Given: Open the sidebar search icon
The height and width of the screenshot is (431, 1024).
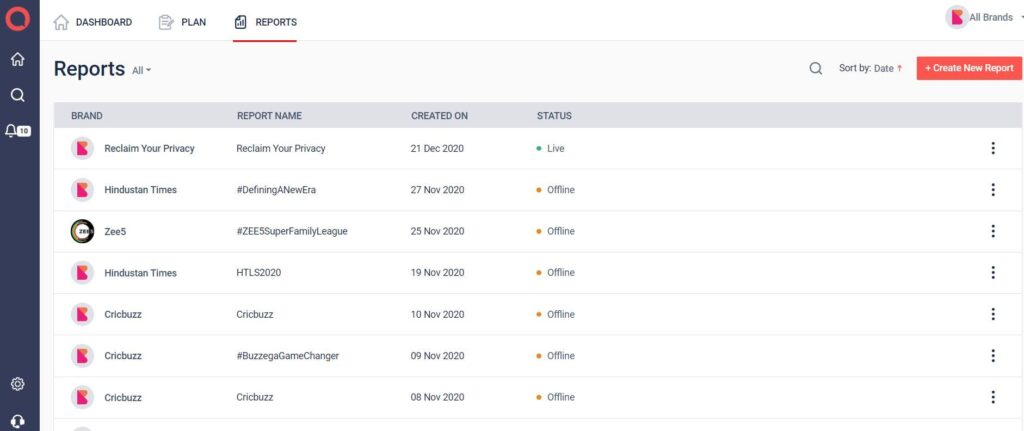Looking at the screenshot, I should pyautogui.click(x=18, y=95).
